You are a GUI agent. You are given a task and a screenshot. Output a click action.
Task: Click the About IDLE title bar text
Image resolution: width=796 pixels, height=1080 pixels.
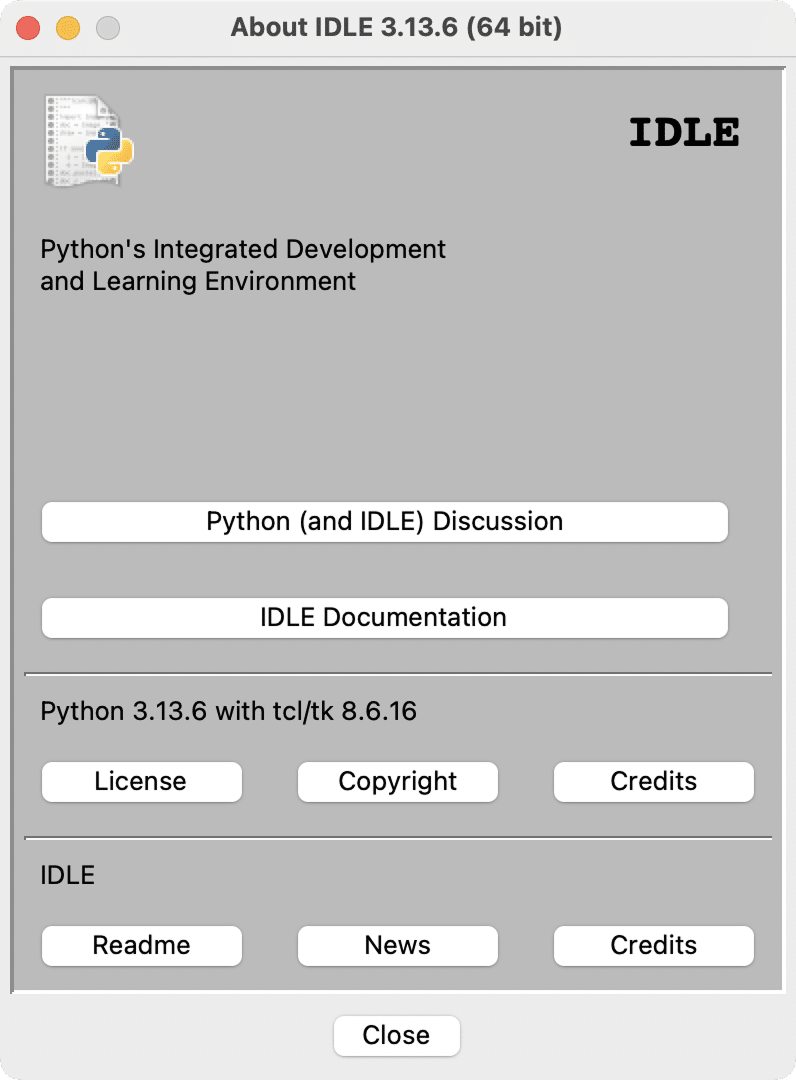coord(398,27)
